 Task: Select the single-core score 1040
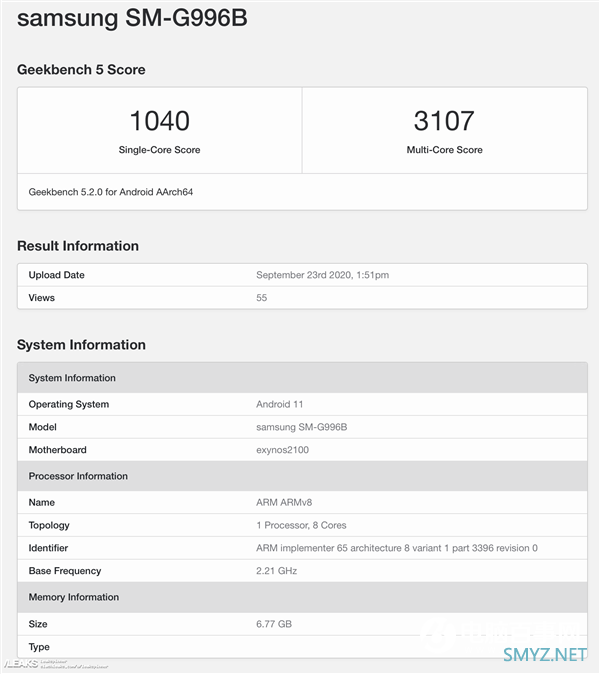(159, 120)
